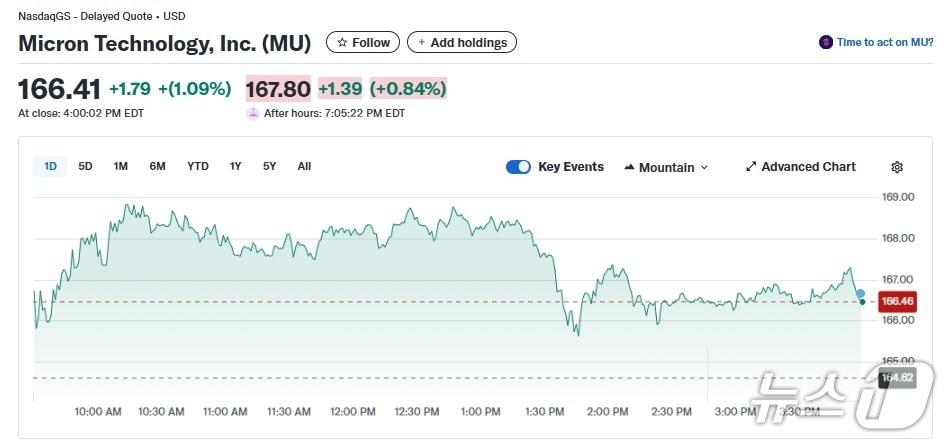This screenshot has height=443, width=948.
Task: Click the red 166.46 price marker
Action: coord(897,301)
